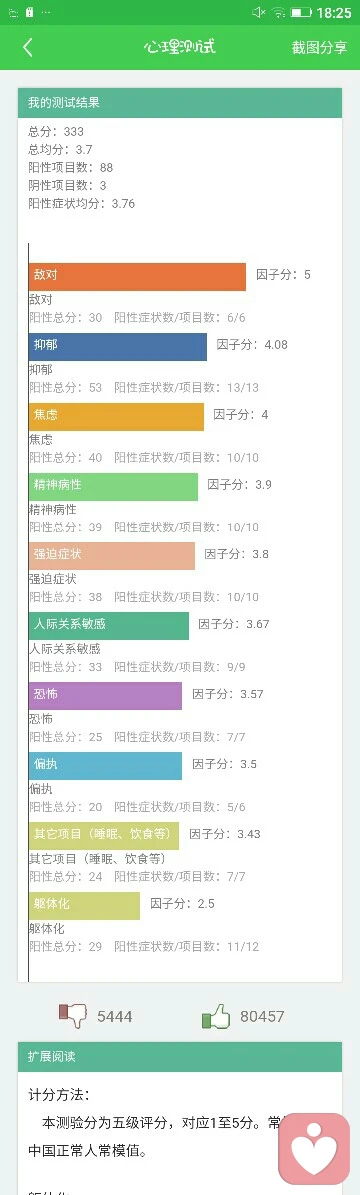Tap the 80457 likes count
Viewport: 360px width, 1195px height.
coord(262,1017)
